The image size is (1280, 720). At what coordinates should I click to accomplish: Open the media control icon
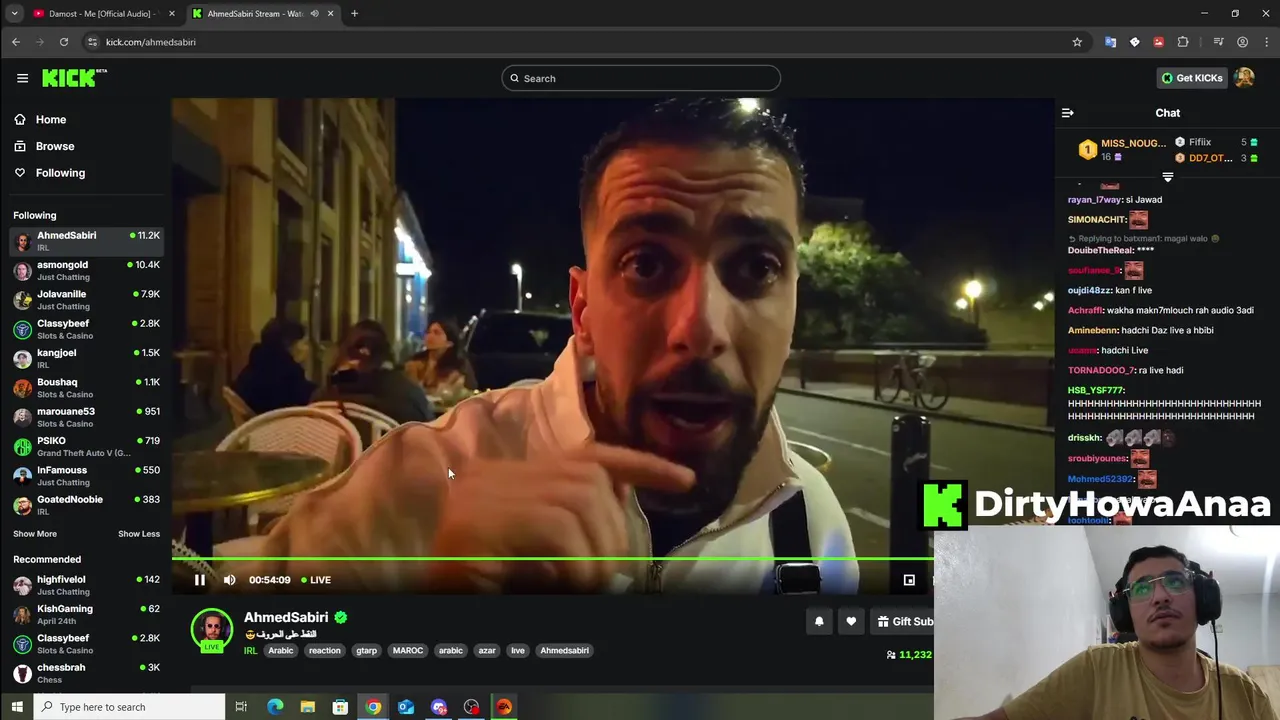tap(1218, 42)
